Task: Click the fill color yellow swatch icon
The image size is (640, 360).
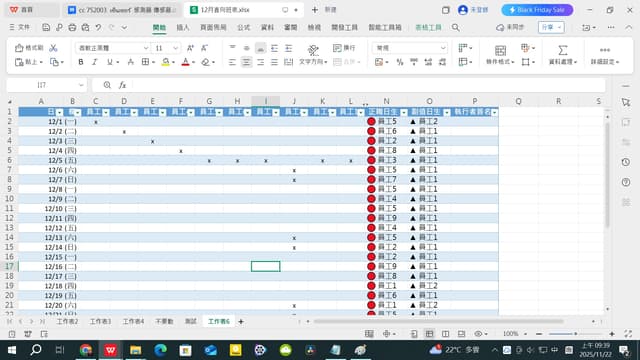Action: (165, 62)
